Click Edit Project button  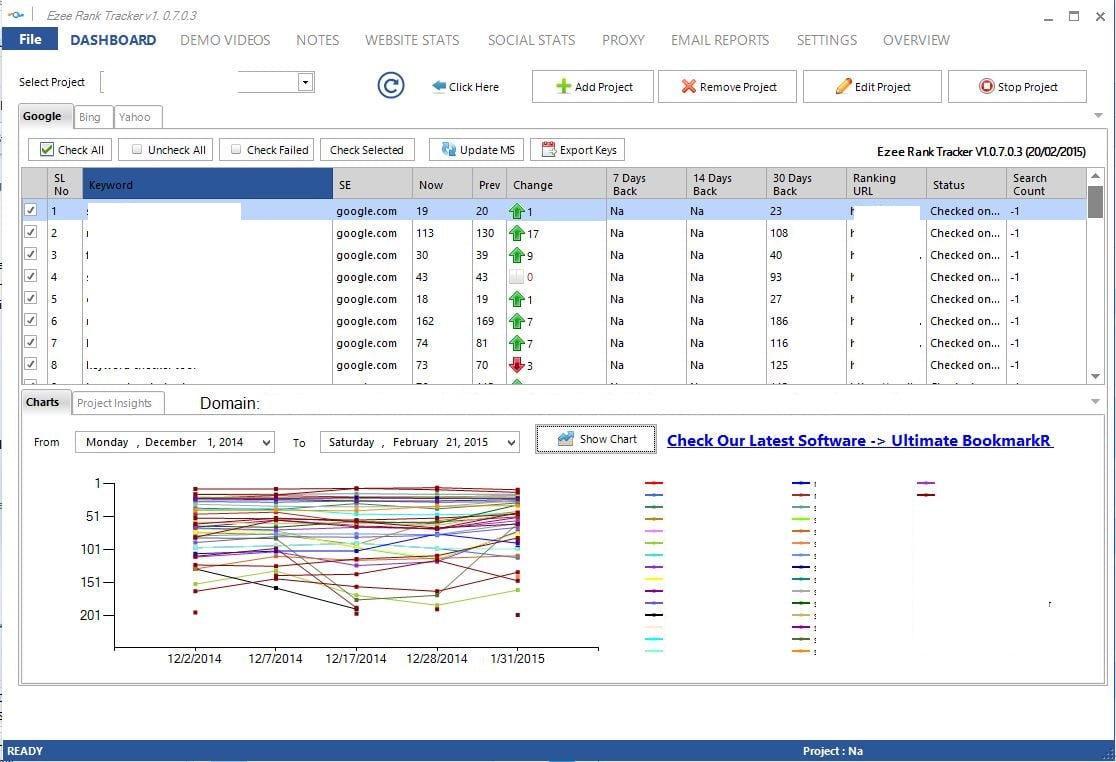click(873, 87)
